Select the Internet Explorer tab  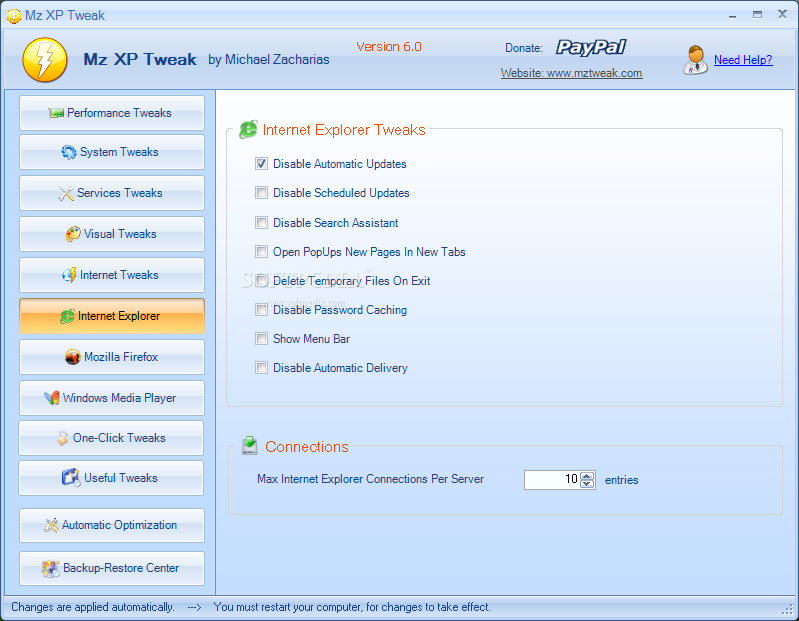(x=112, y=316)
